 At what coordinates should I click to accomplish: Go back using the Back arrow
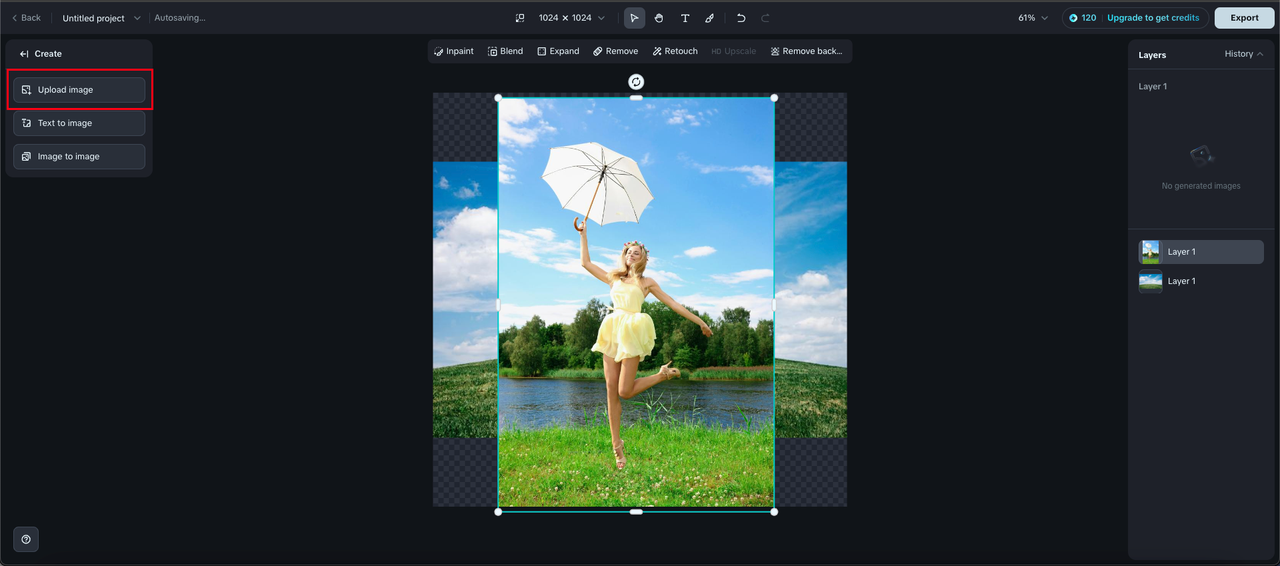pos(26,18)
